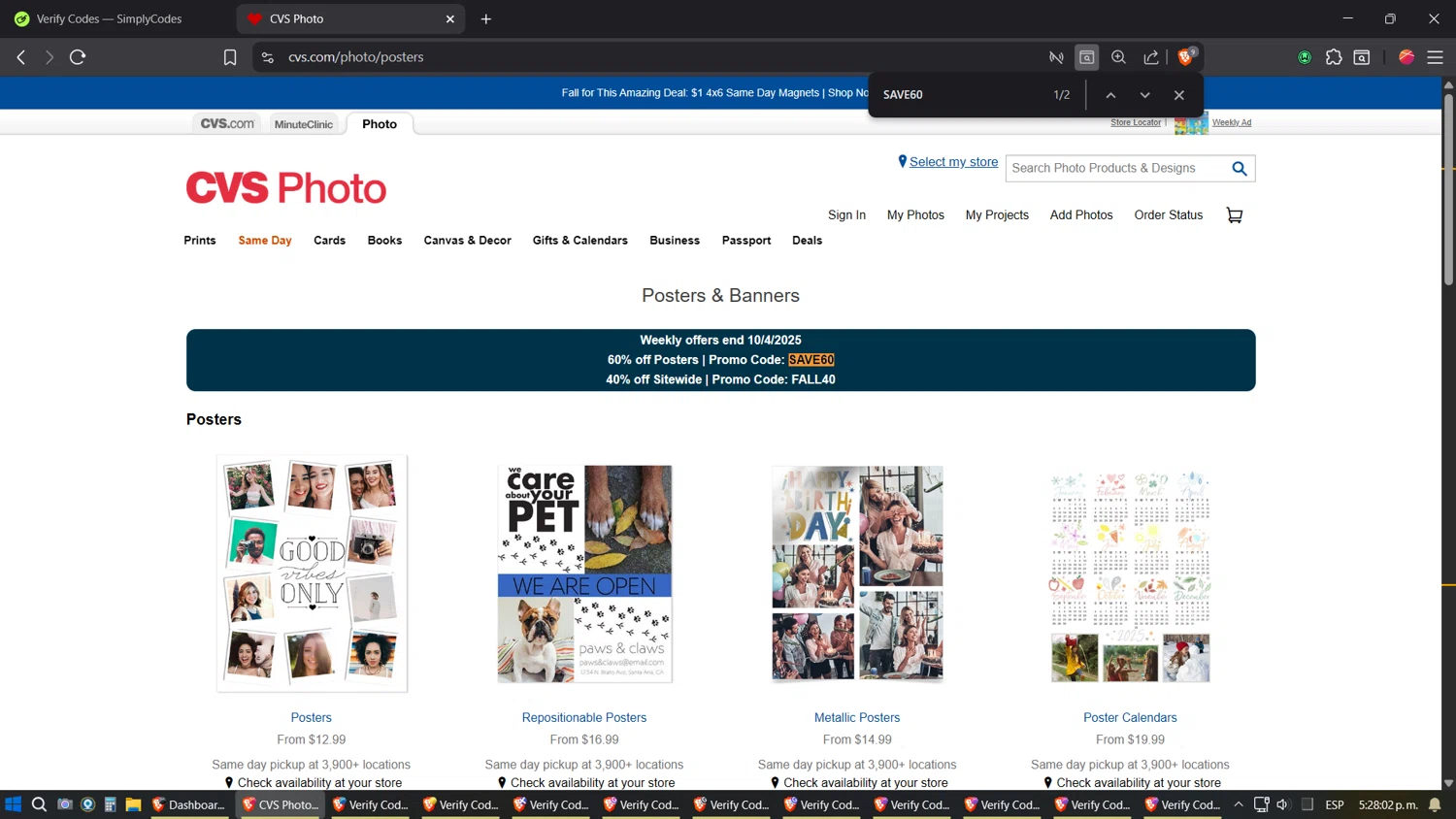Go to next find match

[x=1144, y=95]
